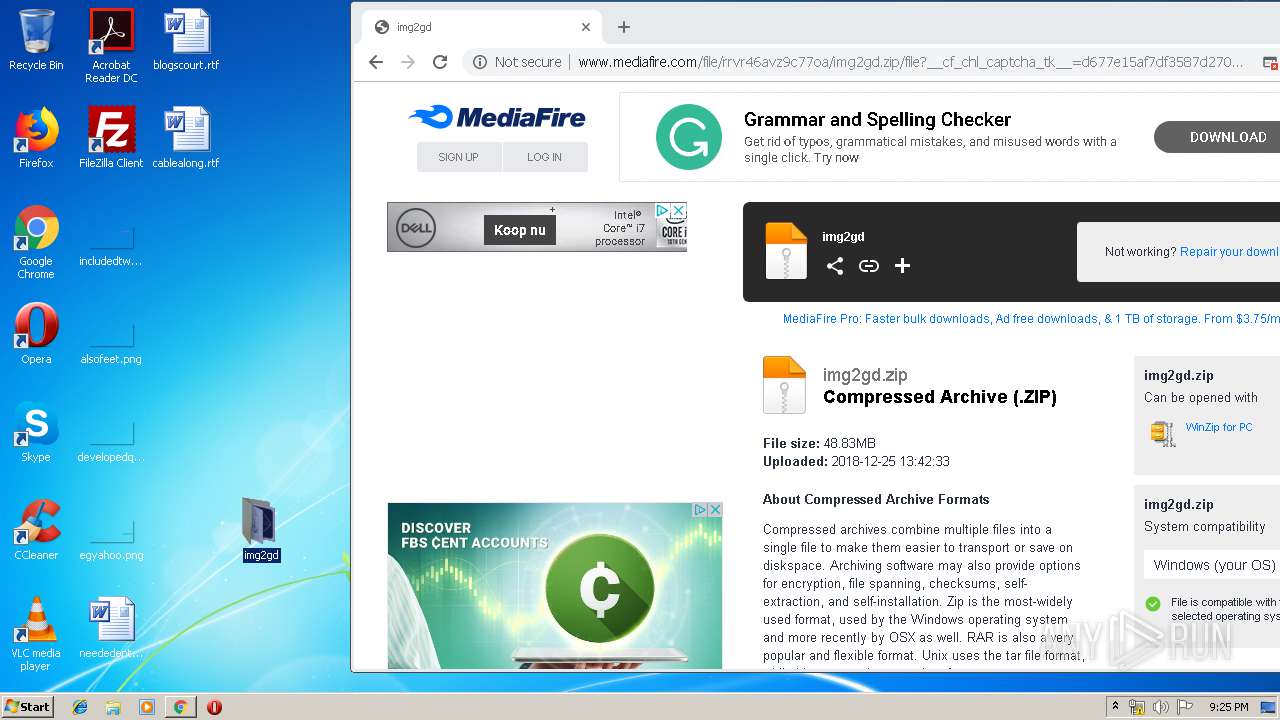
Task: Select the img2gd folder on desktop
Action: [261, 530]
